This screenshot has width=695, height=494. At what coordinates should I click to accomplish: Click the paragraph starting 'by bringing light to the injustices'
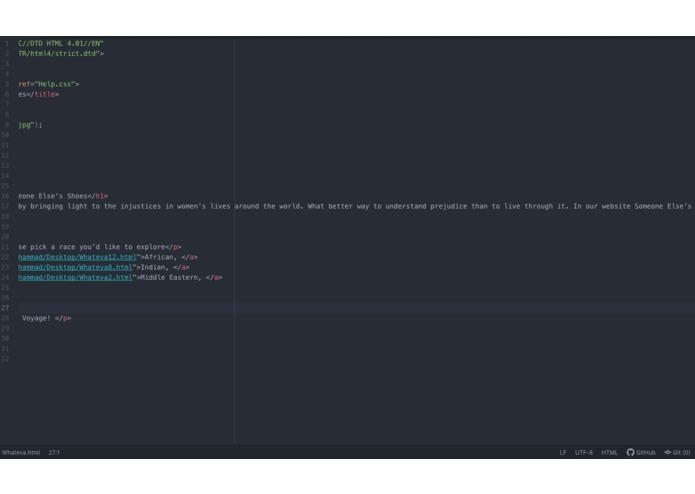(x=355, y=206)
